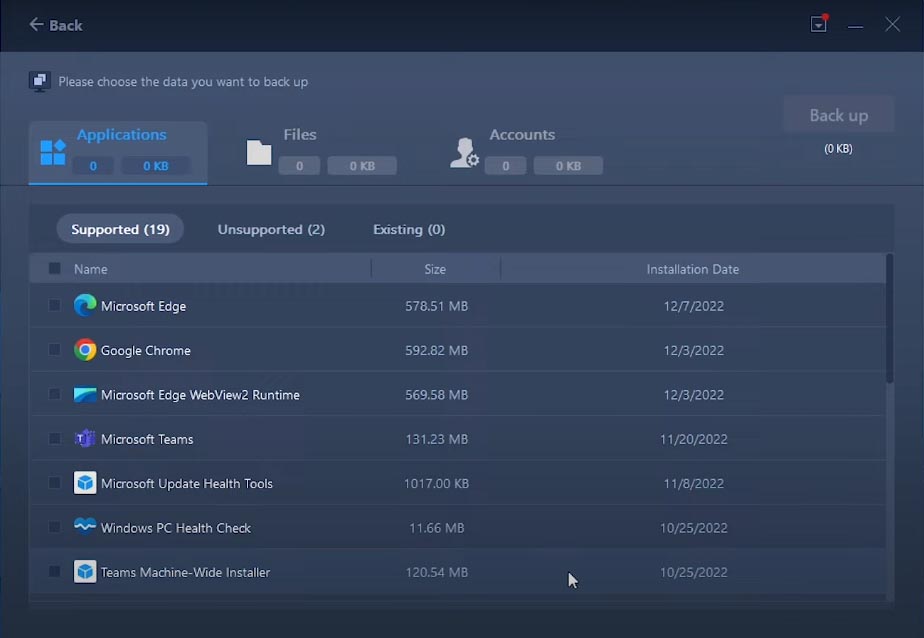Check the Teams Machine-Wide Installer checkbox
924x638 pixels.
pos(54,571)
